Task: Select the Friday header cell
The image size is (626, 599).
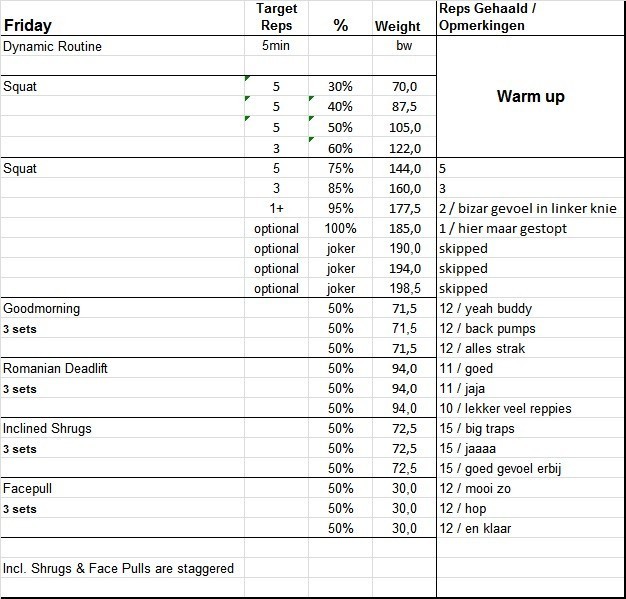Action: (28, 26)
